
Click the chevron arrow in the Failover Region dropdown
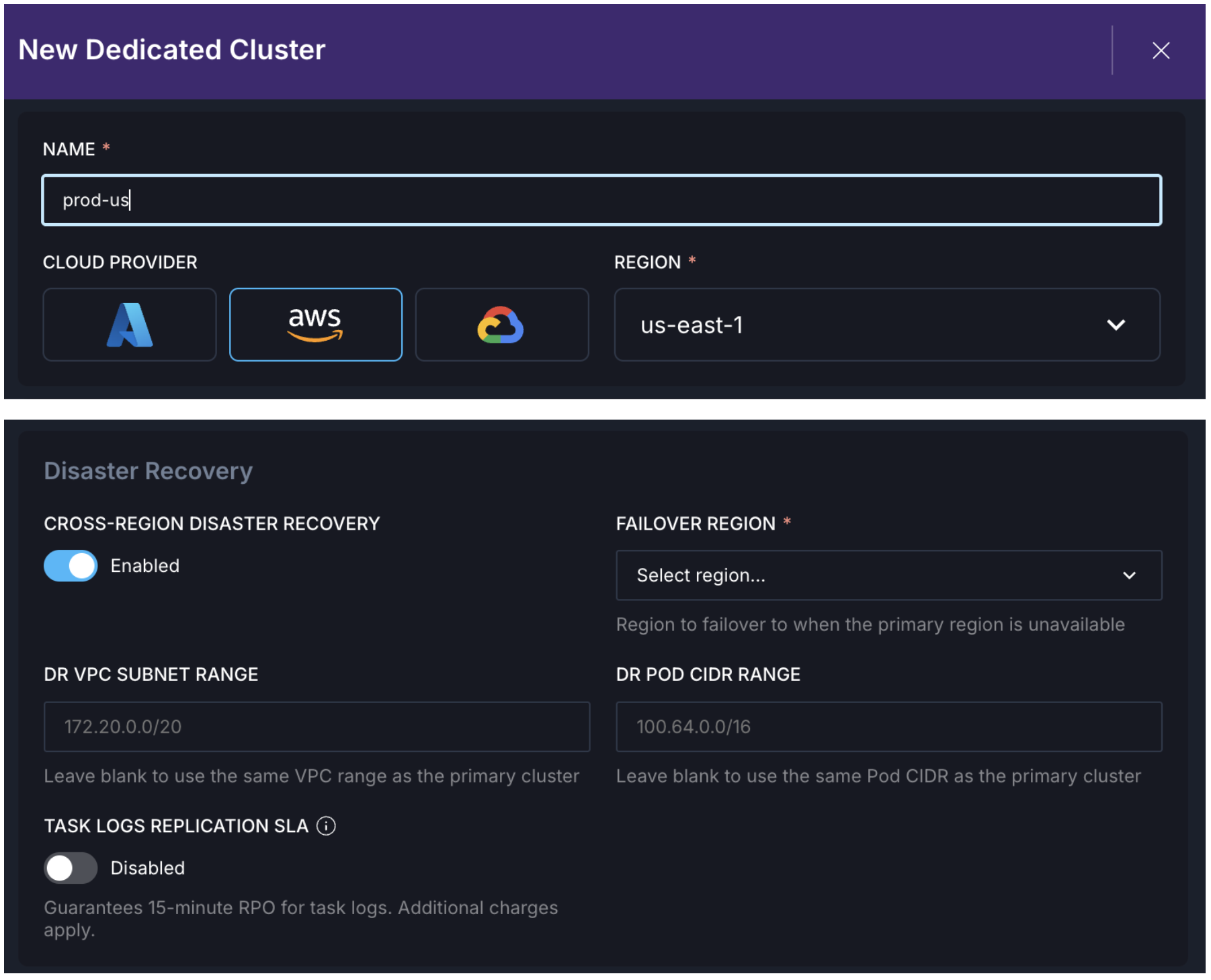[1129, 575]
